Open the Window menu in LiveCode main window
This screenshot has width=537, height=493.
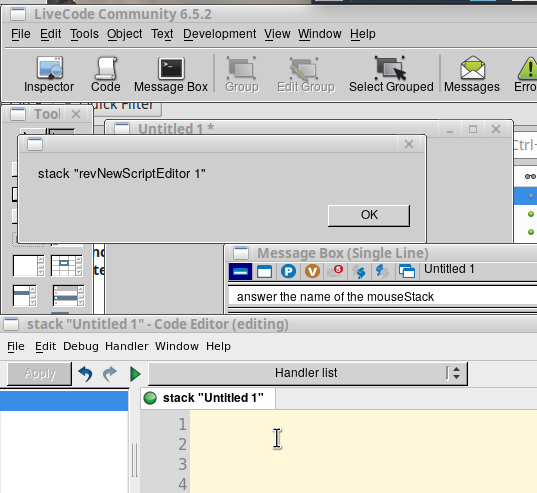click(x=320, y=34)
